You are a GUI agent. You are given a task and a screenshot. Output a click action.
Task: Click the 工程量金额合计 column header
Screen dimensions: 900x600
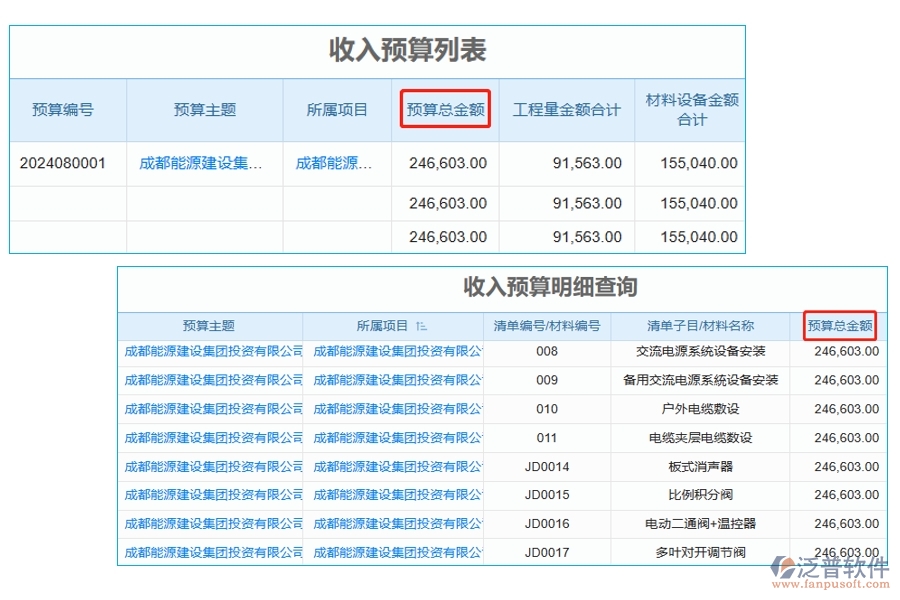[x=568, y=110]
